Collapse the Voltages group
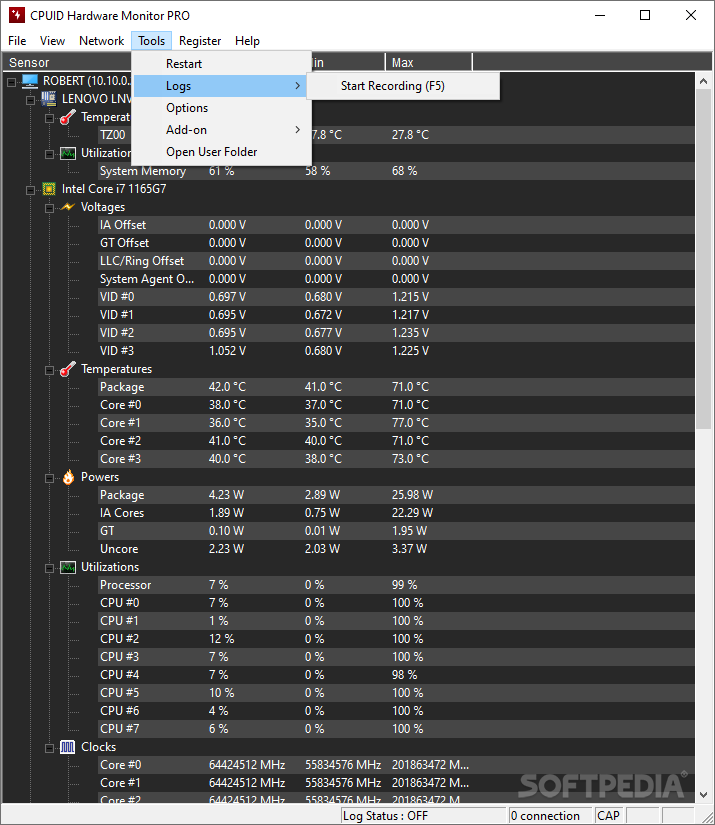 (49, 208)
